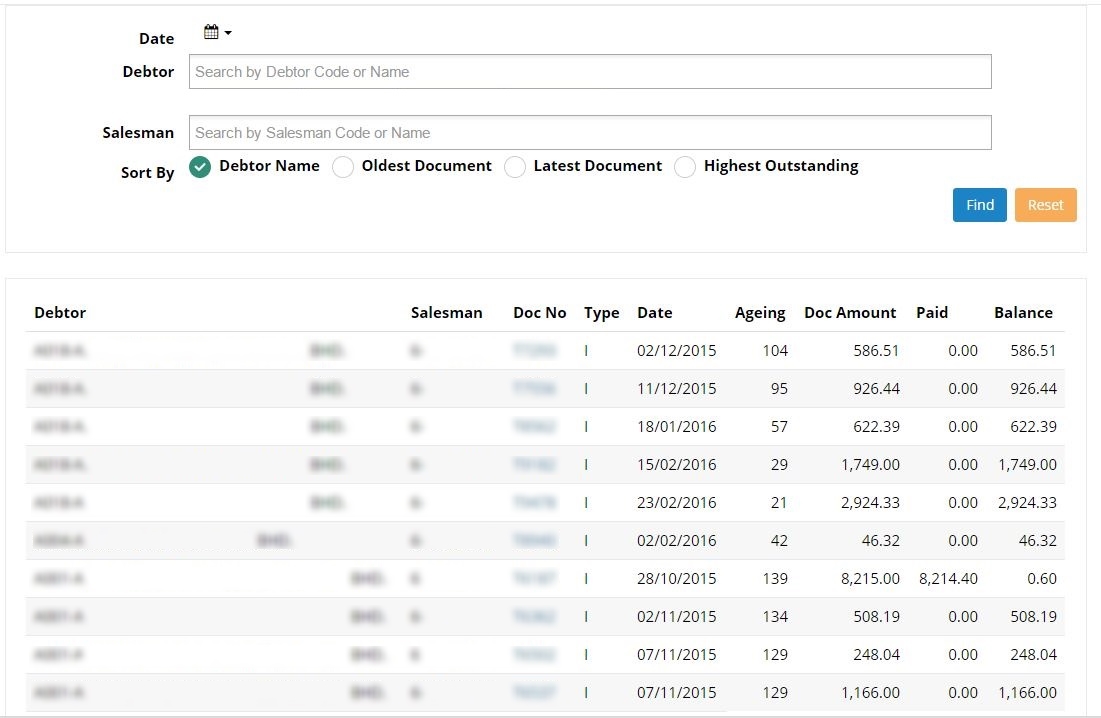1101x718 pixels.
Task: Click the Ageing column header
Action: click(760, 313)
